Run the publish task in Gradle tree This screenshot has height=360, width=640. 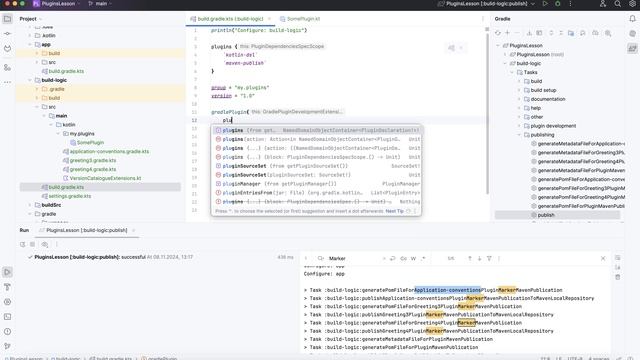[546, 215]
